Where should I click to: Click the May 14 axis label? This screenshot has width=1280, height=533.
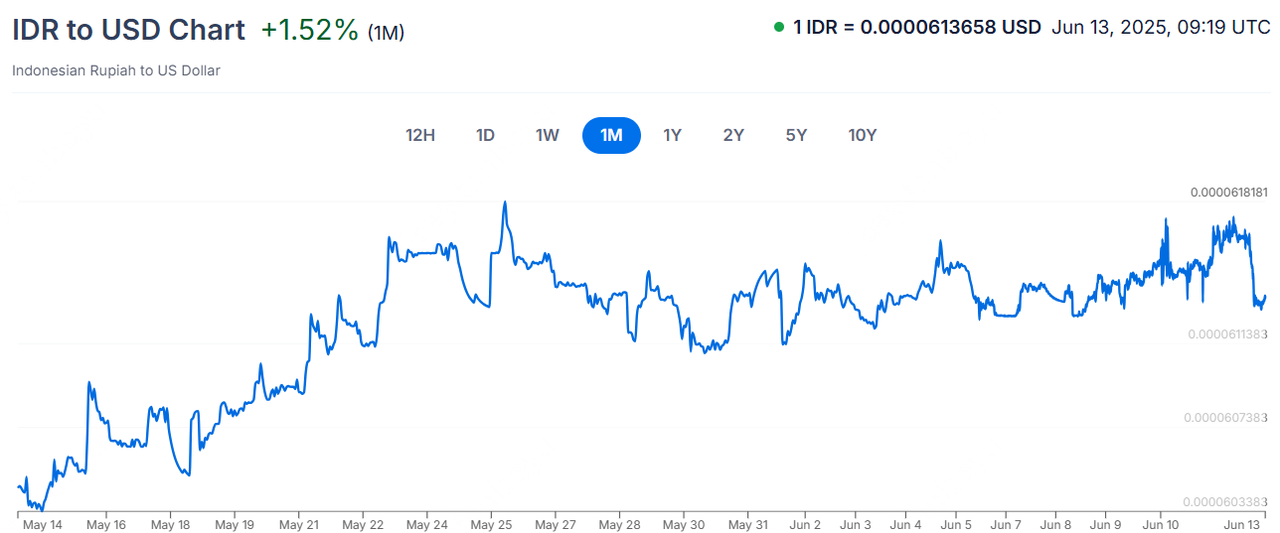tap(42, 524)
